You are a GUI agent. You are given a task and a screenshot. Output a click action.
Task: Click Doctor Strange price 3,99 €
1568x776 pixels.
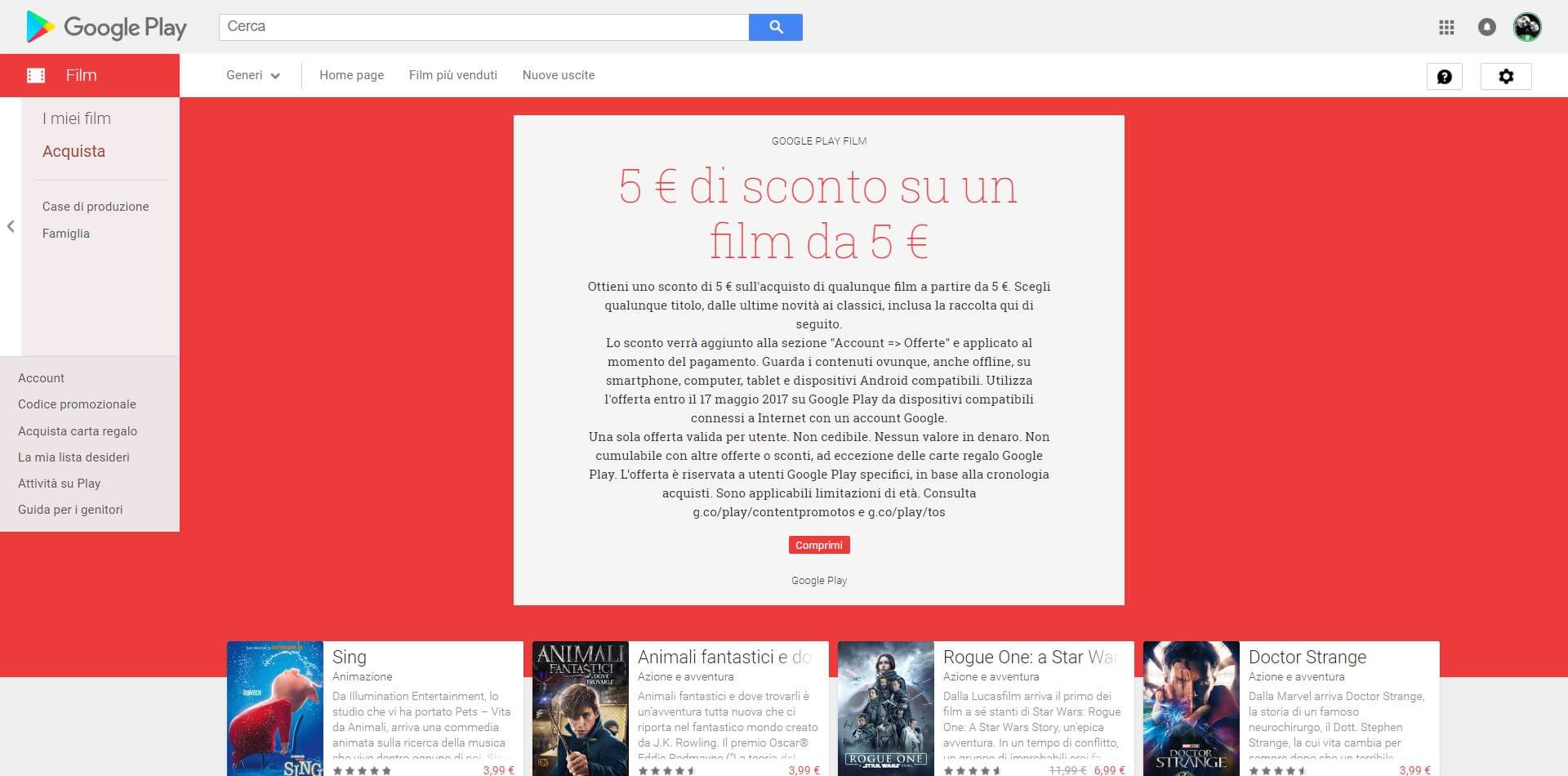(x=1415, y=769)
